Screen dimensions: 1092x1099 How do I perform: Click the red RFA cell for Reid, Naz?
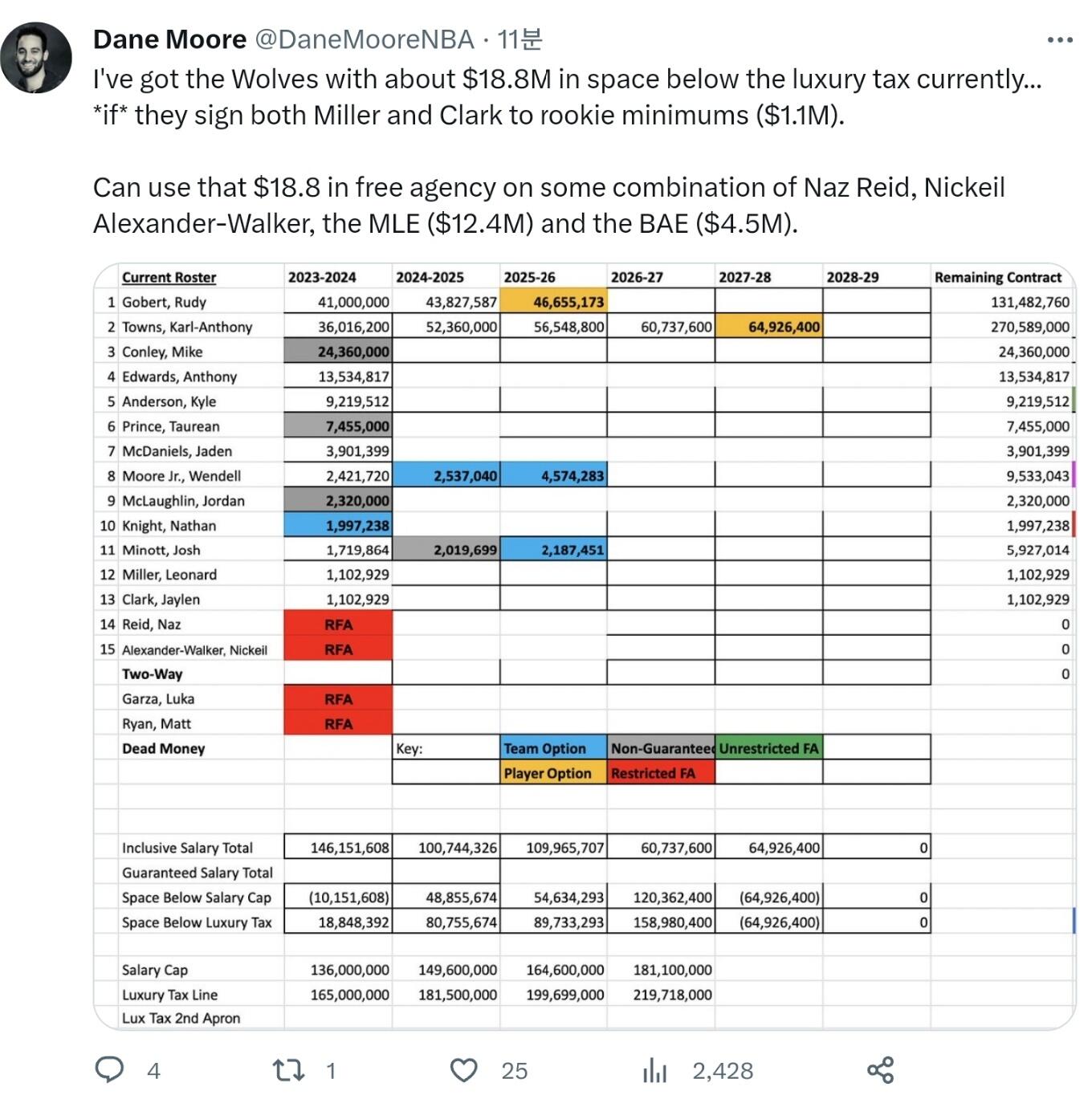click(x=338, y=624)
